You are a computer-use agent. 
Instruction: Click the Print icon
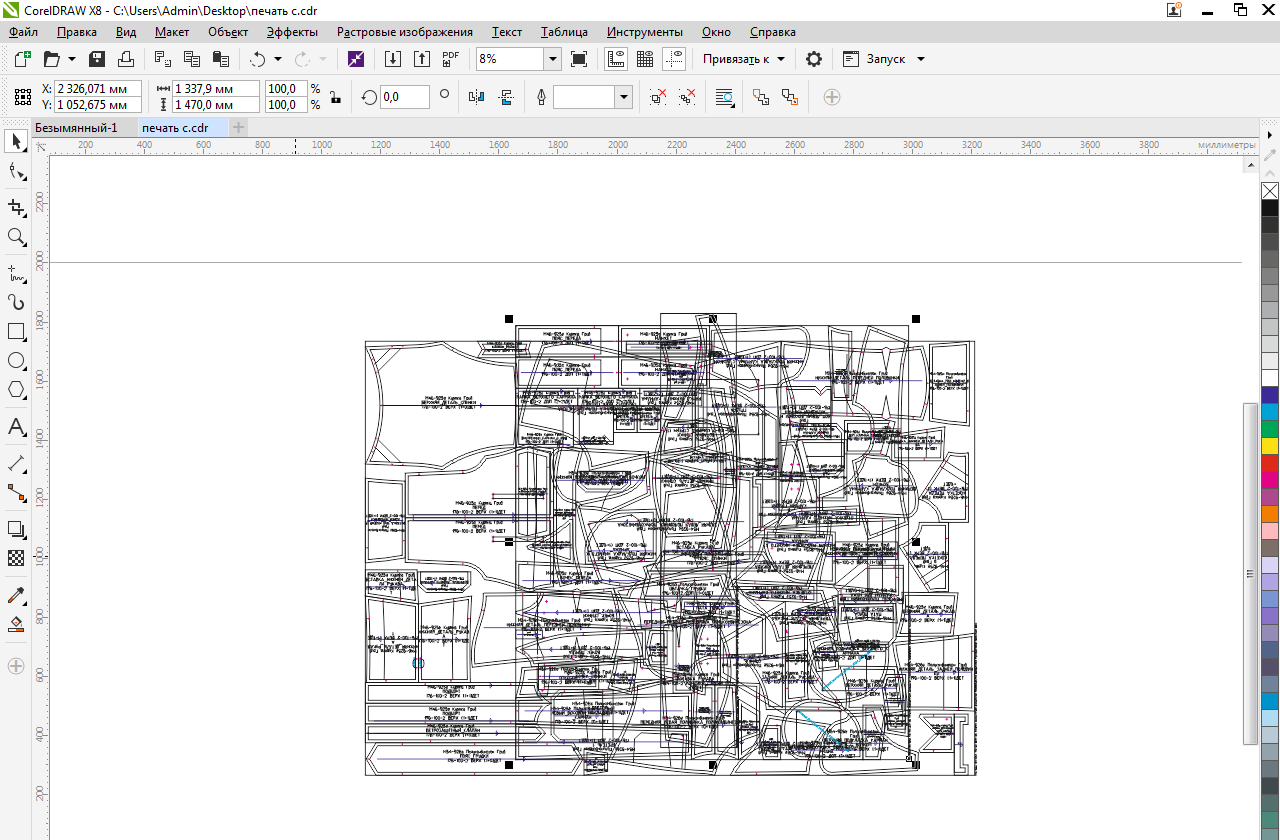click(124, 59)
